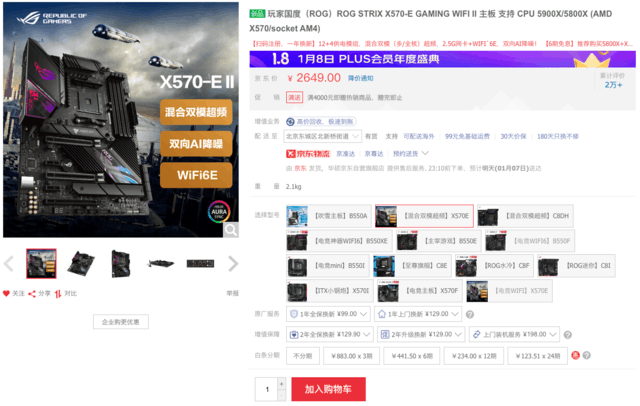640x406 pixels.
Task: Click help icon at end of 白条分期 row
Action: click(x=587, y=355)
